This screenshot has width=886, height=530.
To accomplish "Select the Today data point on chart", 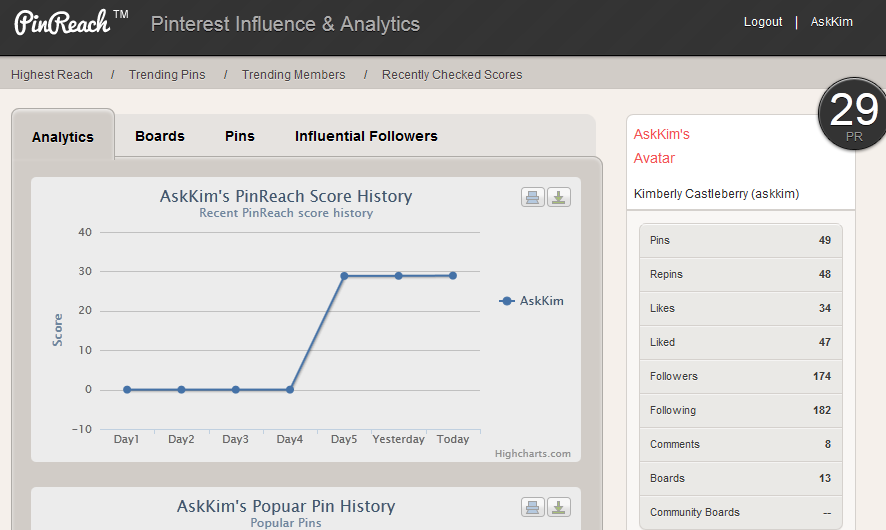I will [453, 276].
